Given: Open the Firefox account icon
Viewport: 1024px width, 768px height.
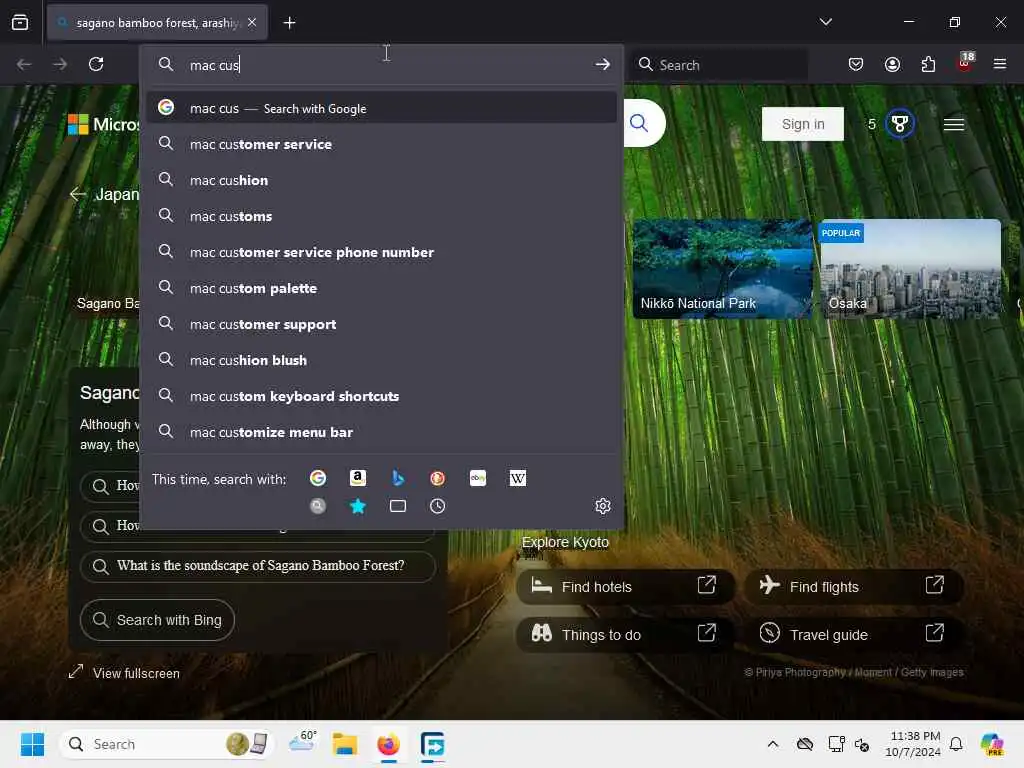Looking at the screenshot, I should point(892,64).
